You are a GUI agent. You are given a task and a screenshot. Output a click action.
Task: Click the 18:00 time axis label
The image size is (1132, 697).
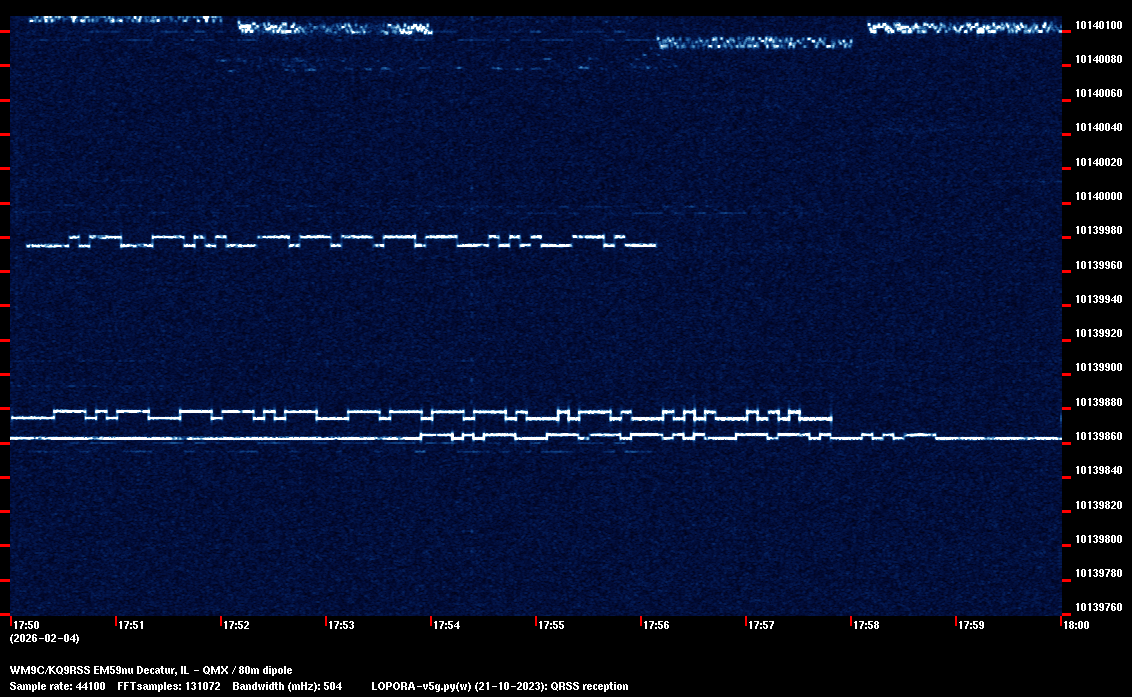coord(1076,625)
